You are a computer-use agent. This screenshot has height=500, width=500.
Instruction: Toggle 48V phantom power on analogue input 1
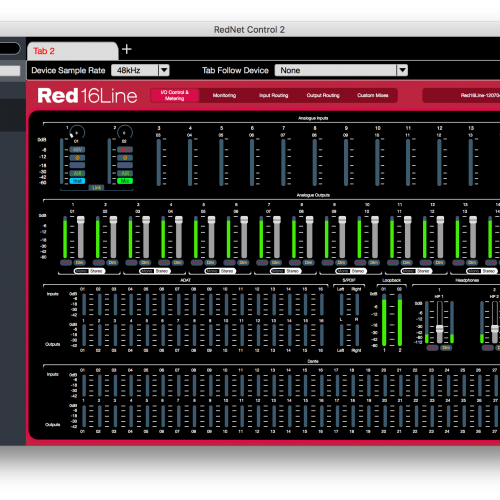tap(77, 150)
